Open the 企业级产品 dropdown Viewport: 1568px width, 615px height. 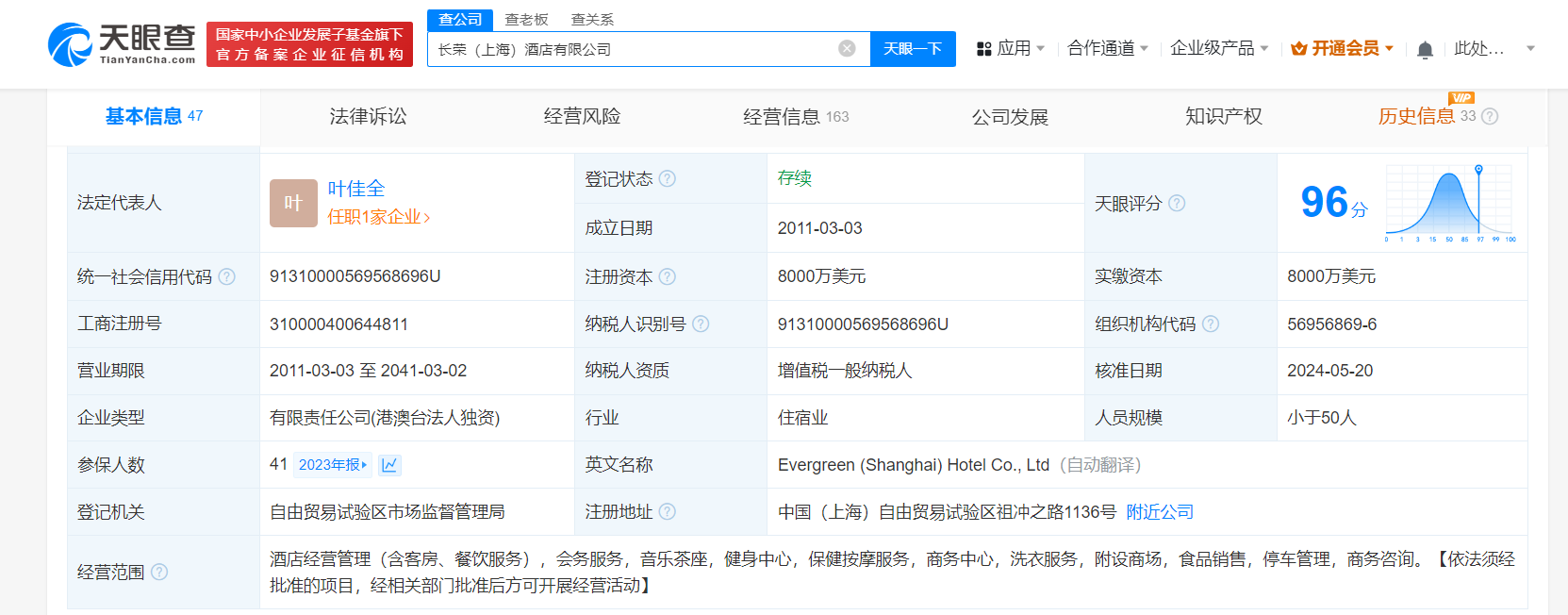tap(1218, 48)
